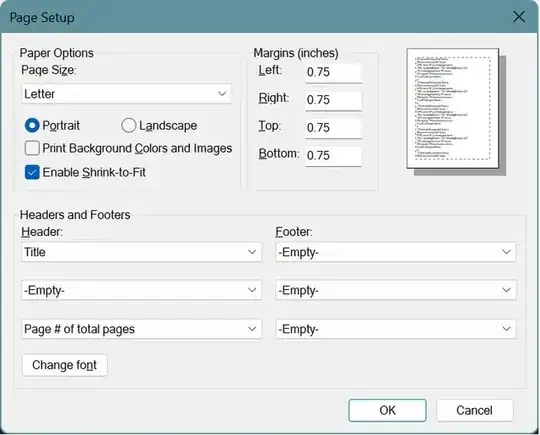Open the second Header dropdown set to -Empty-
The image size is (540, 435).
tap(141, 290)
